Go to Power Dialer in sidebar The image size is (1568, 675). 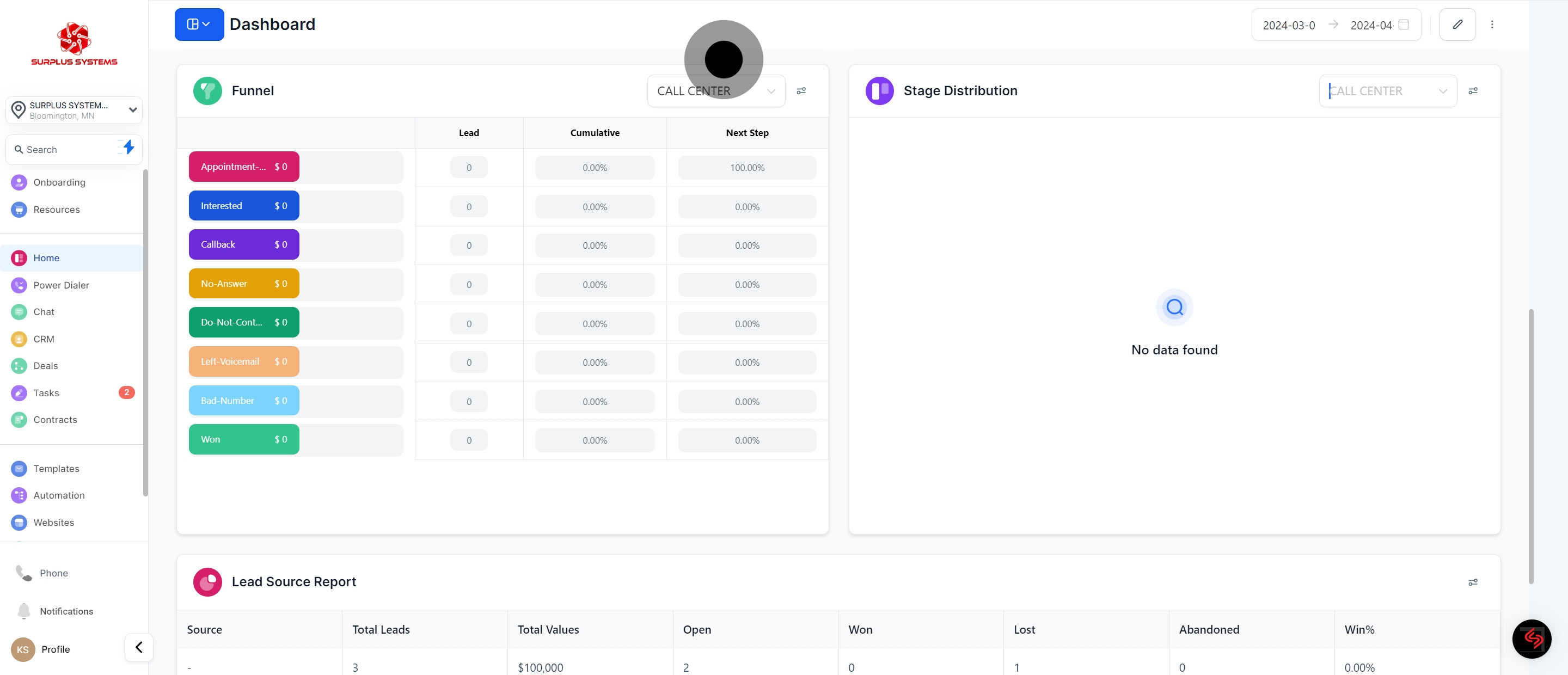click(x=61, y=285)
